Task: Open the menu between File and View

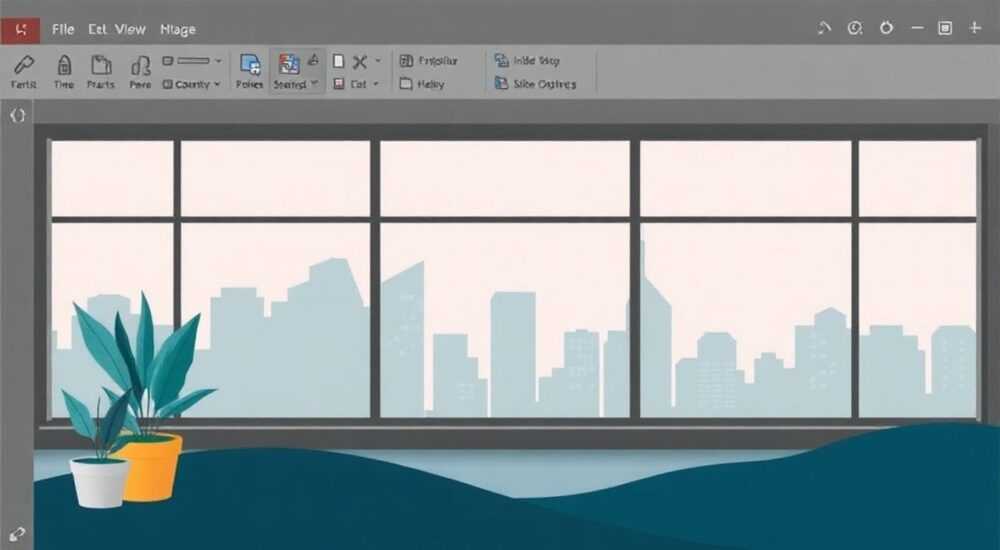Action: [x=97, y=29]
